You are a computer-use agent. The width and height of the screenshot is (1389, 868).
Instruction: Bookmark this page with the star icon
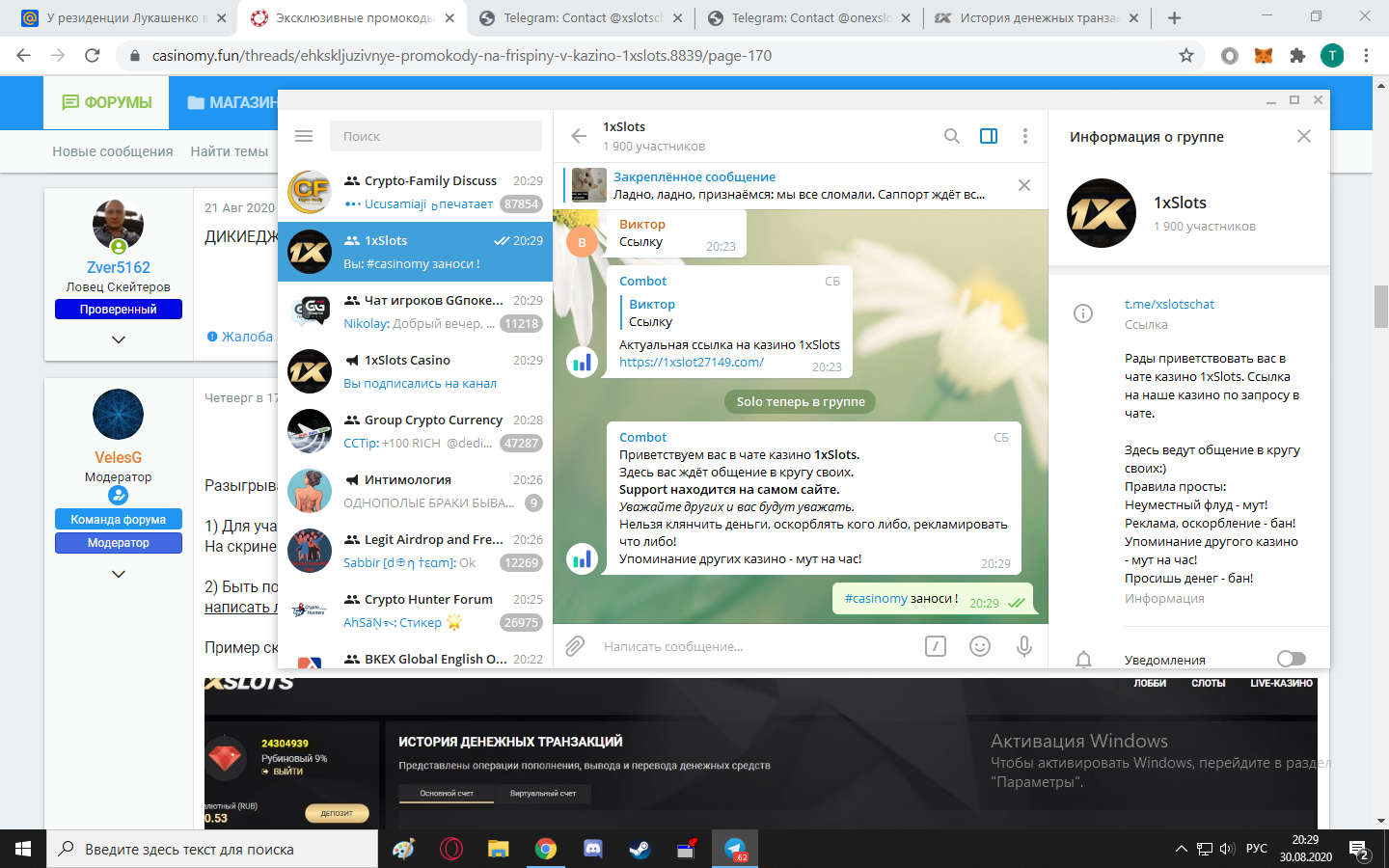(1186, 56)
